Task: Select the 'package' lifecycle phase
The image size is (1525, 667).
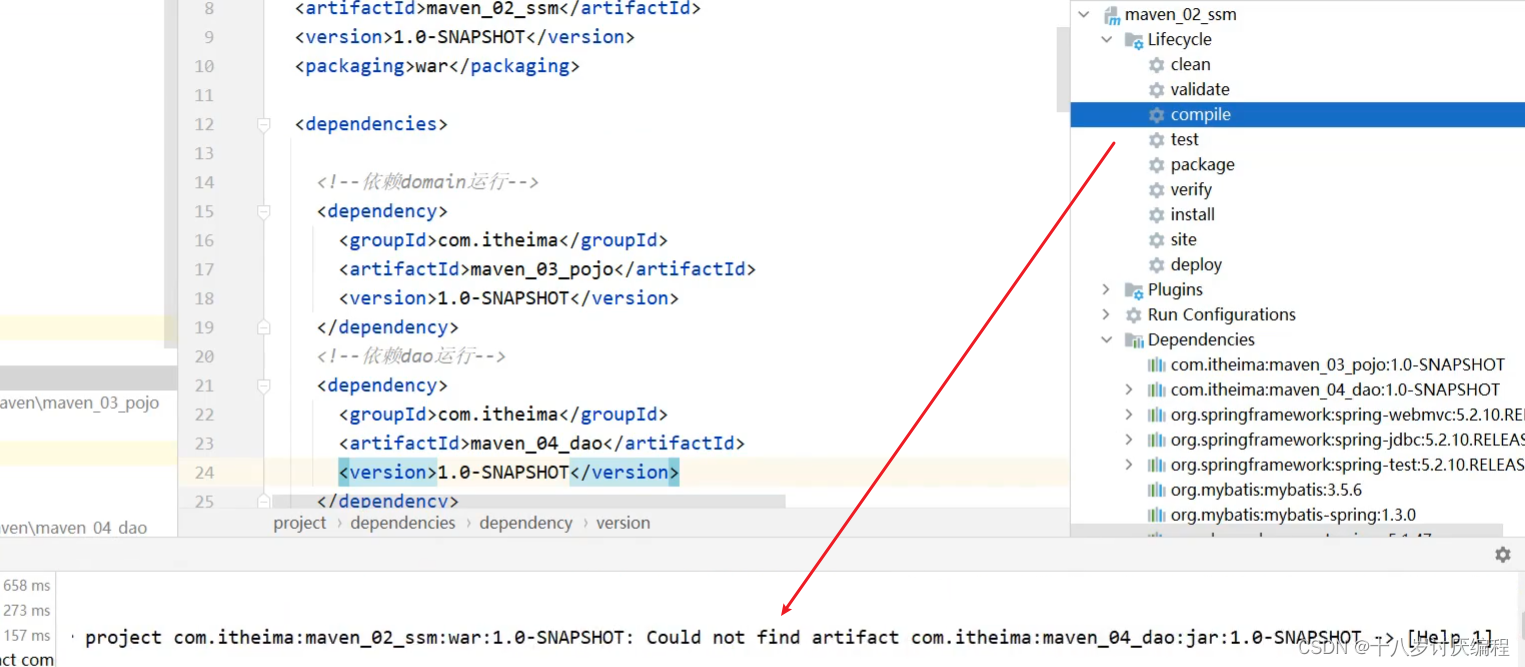Action: pos(1203,165)
